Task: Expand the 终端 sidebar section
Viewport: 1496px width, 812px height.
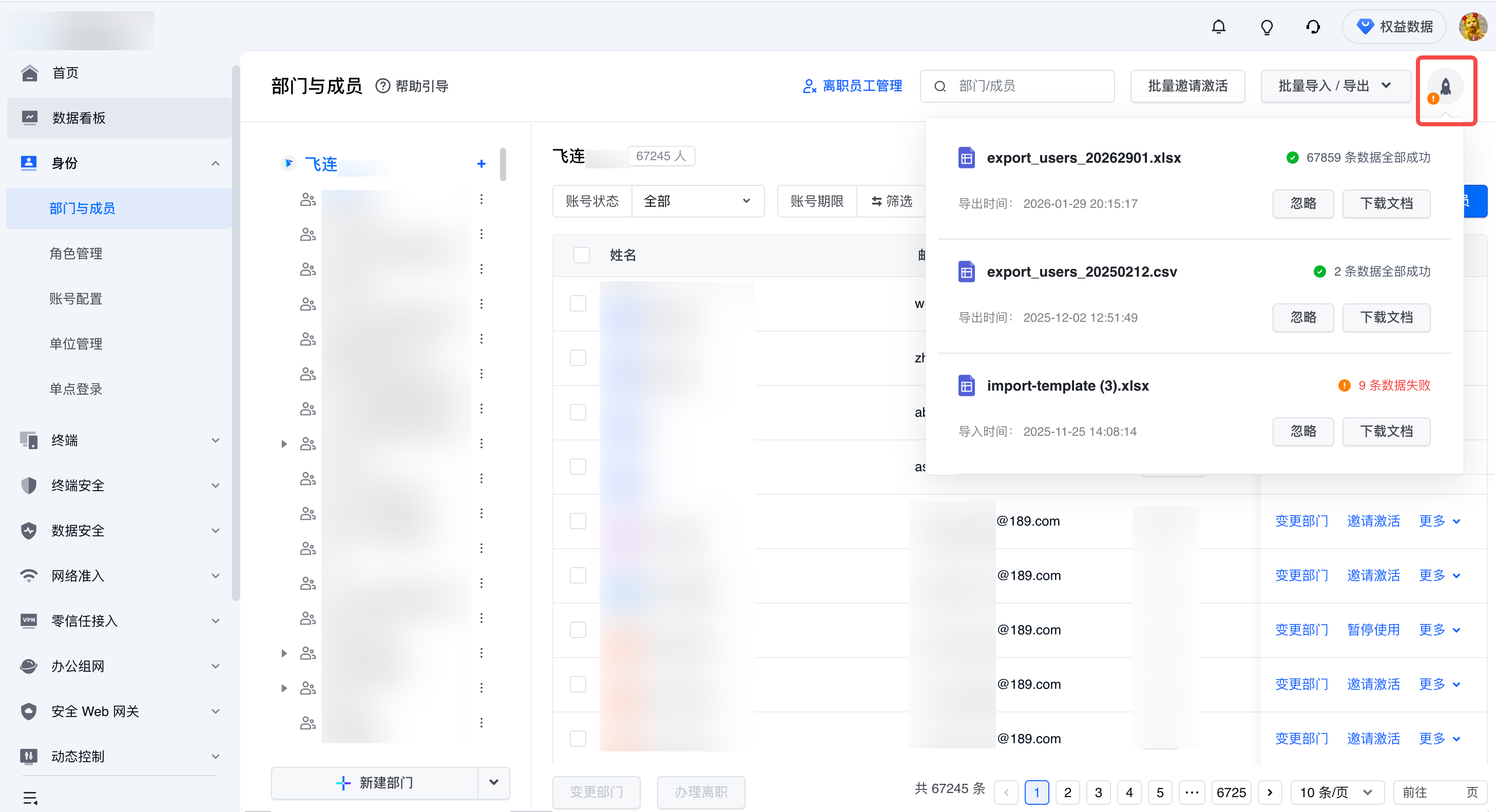Action: pos(216,440)
